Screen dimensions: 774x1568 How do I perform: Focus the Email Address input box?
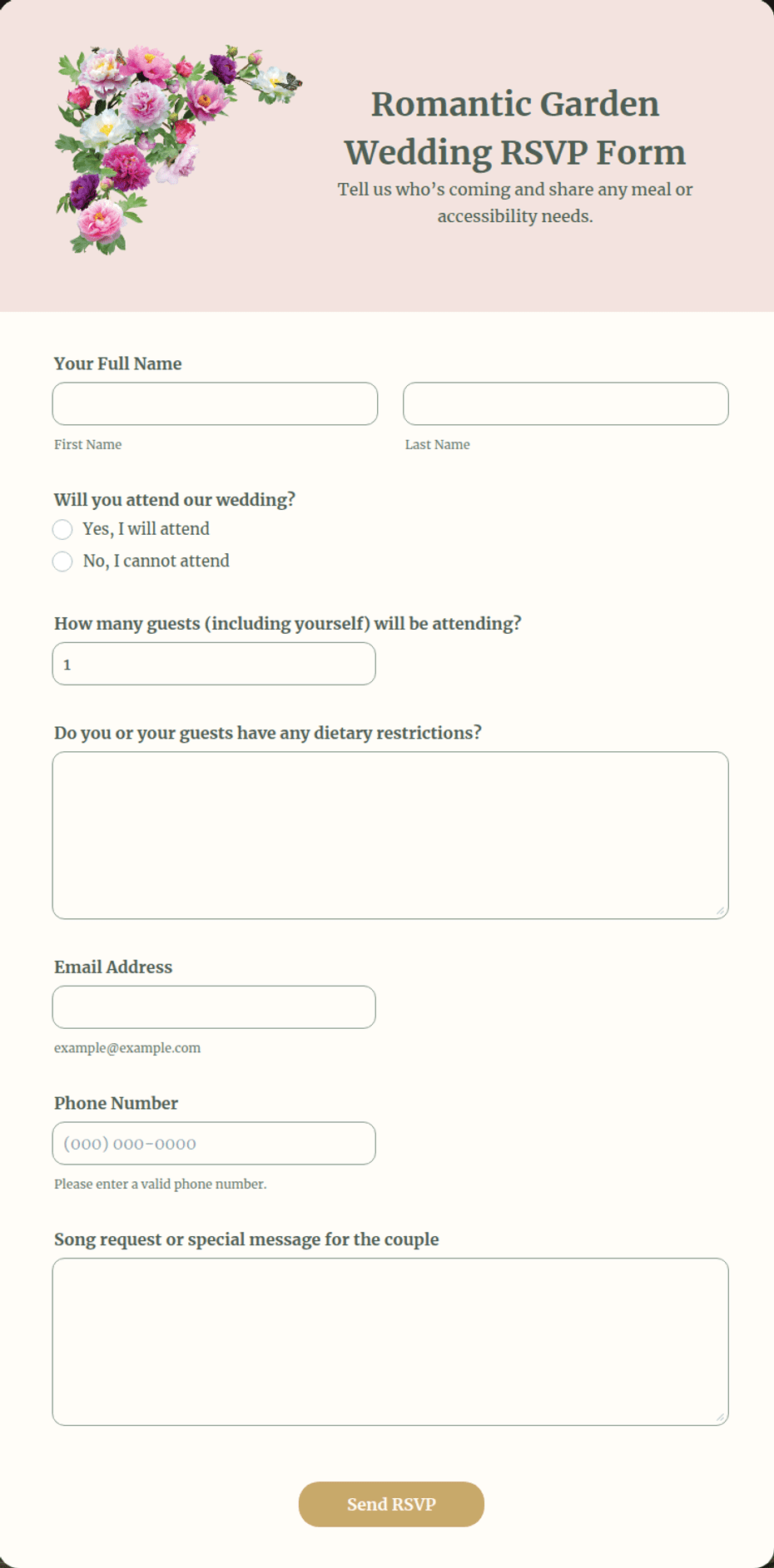[x=214, y=1007]
